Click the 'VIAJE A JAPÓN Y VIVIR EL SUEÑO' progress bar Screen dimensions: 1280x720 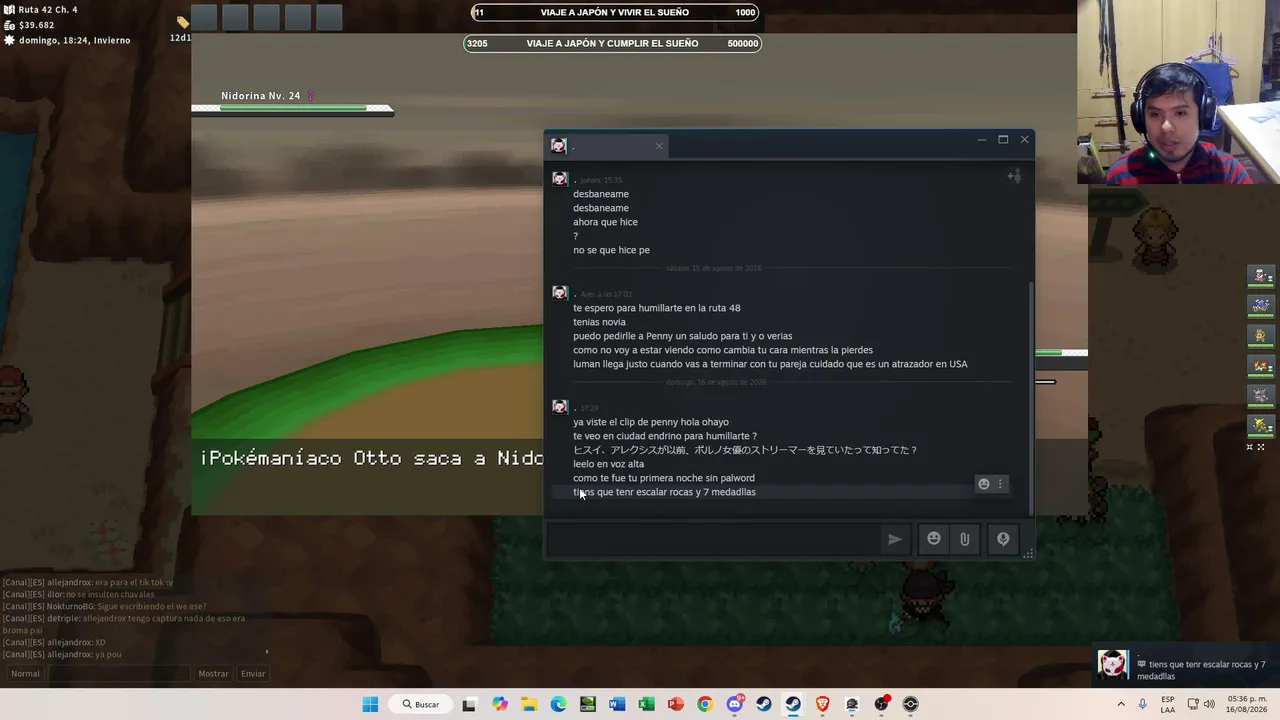point(615,13)
